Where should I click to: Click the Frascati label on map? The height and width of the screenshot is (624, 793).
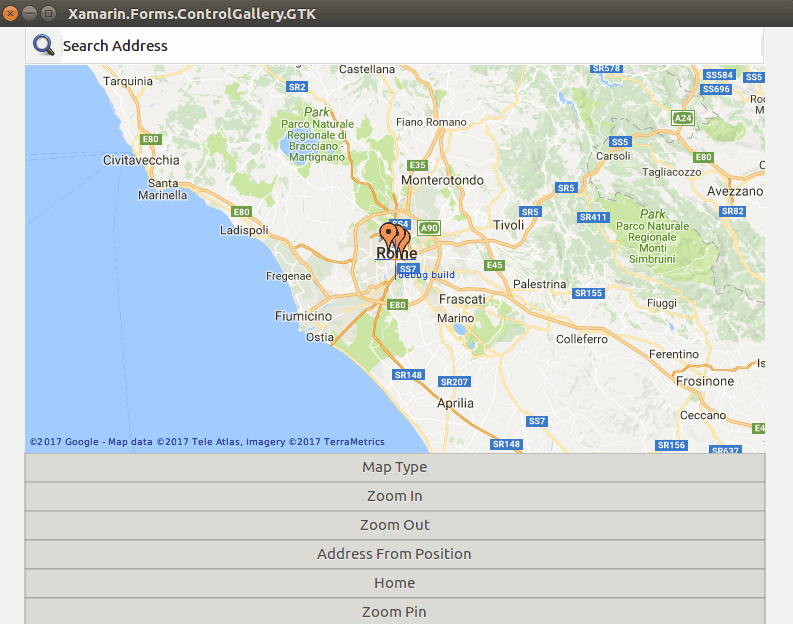click(462, 299)
